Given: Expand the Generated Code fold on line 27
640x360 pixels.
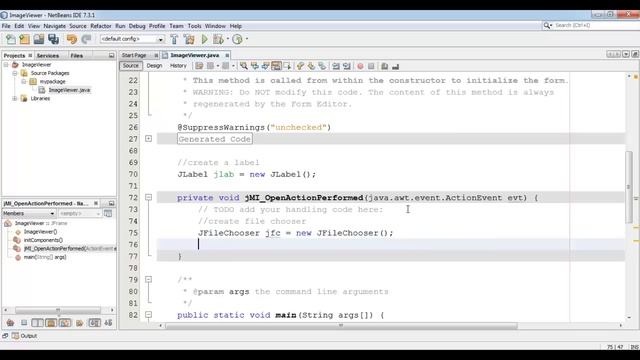Looking at the screenshot, I should (149, 139).
